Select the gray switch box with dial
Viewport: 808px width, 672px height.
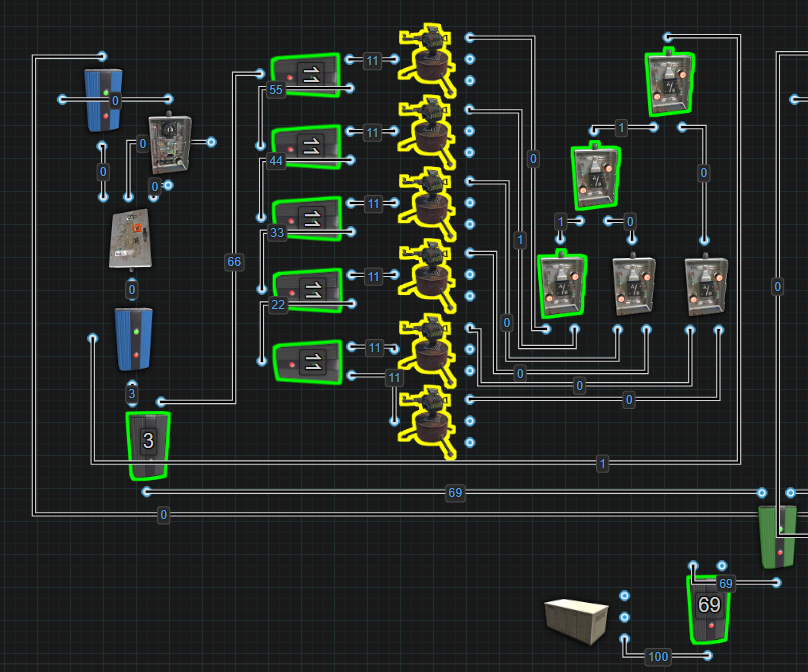170,144
